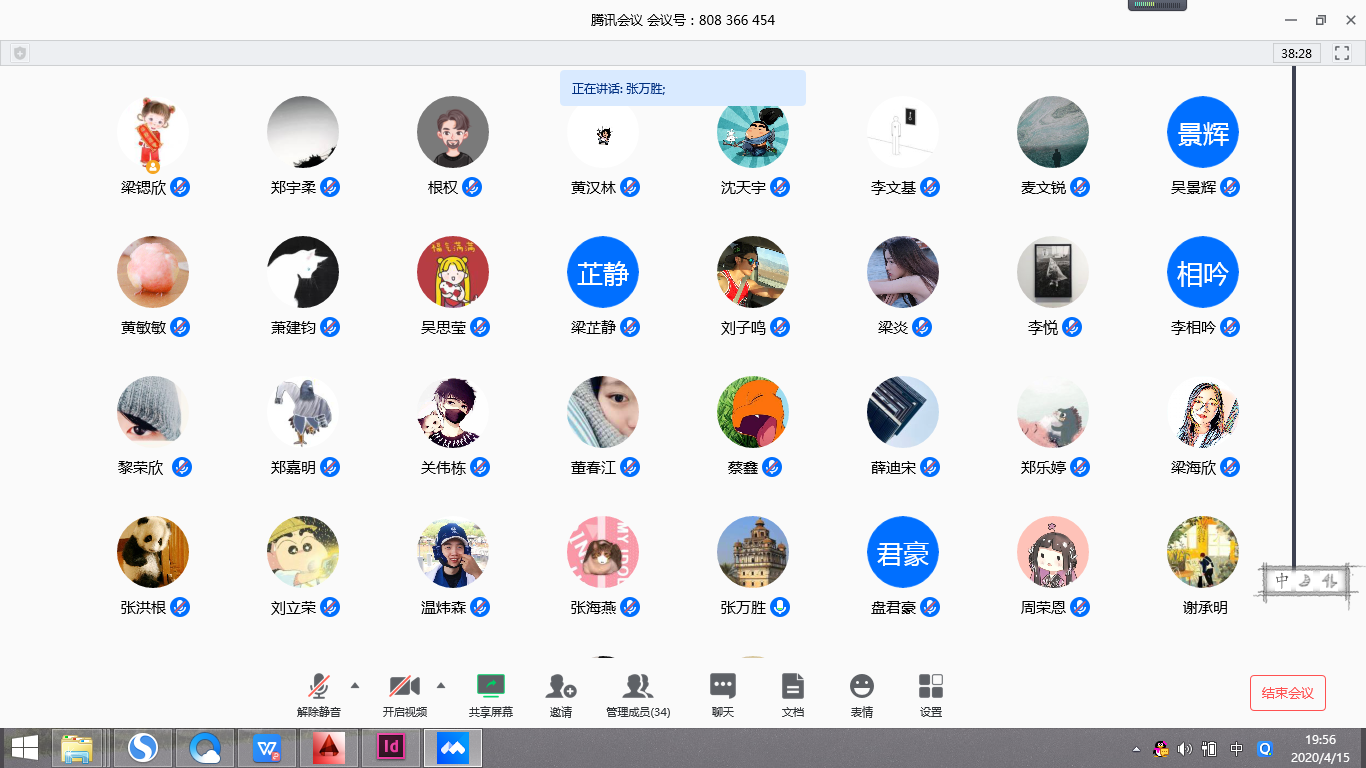Expand video options arrow beside camera
Viewport: 1366px width, 768px height.
click(441, 685)
